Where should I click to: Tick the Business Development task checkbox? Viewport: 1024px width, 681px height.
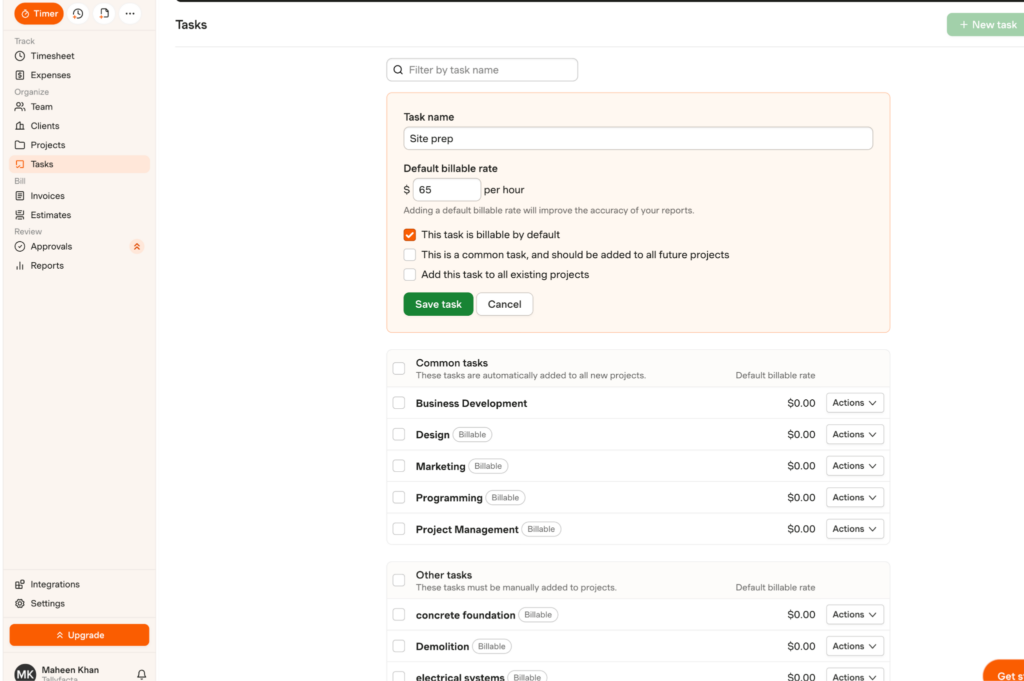pos(398,403)
